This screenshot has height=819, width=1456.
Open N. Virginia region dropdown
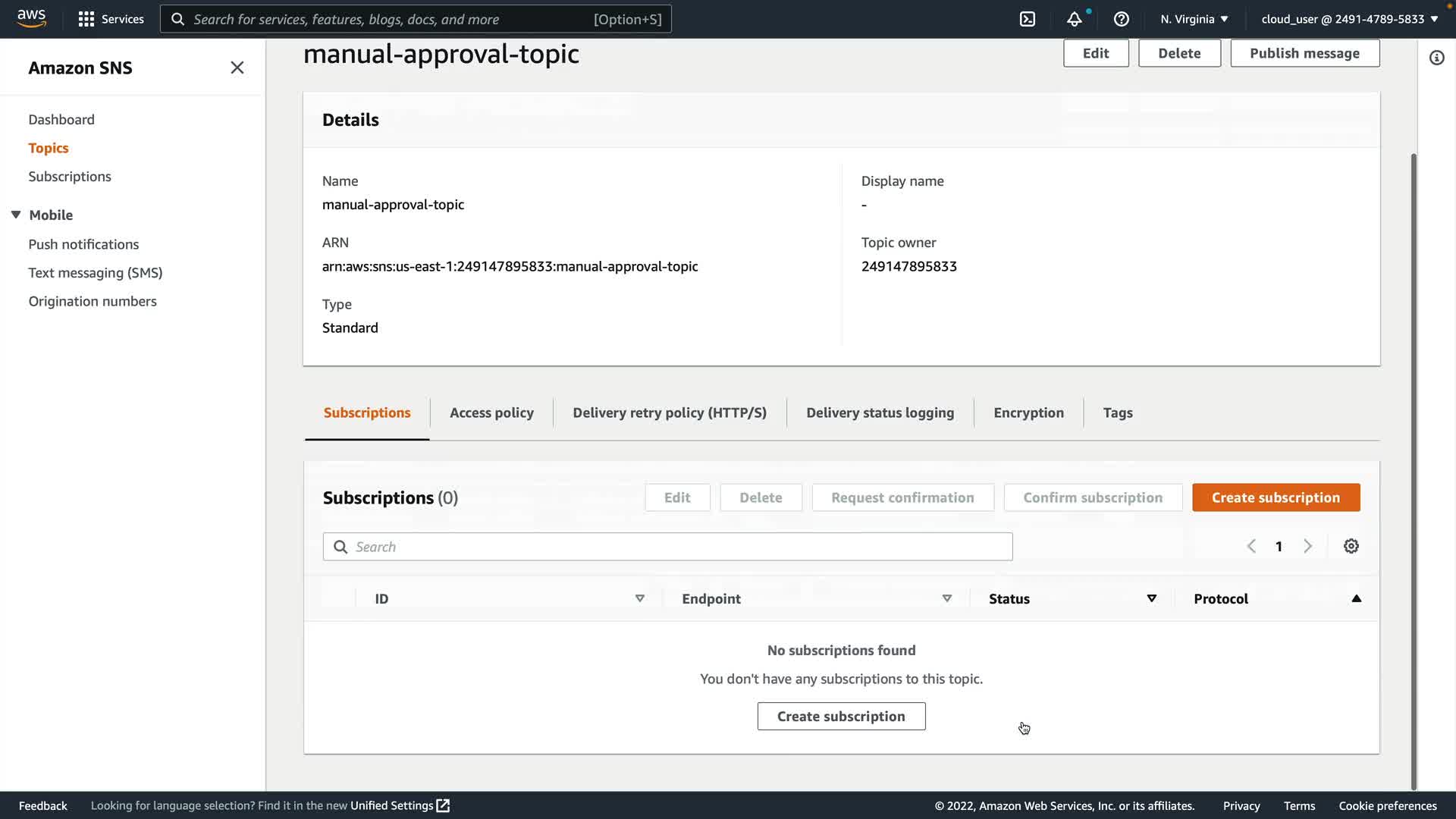click(x=1194, y=19)
